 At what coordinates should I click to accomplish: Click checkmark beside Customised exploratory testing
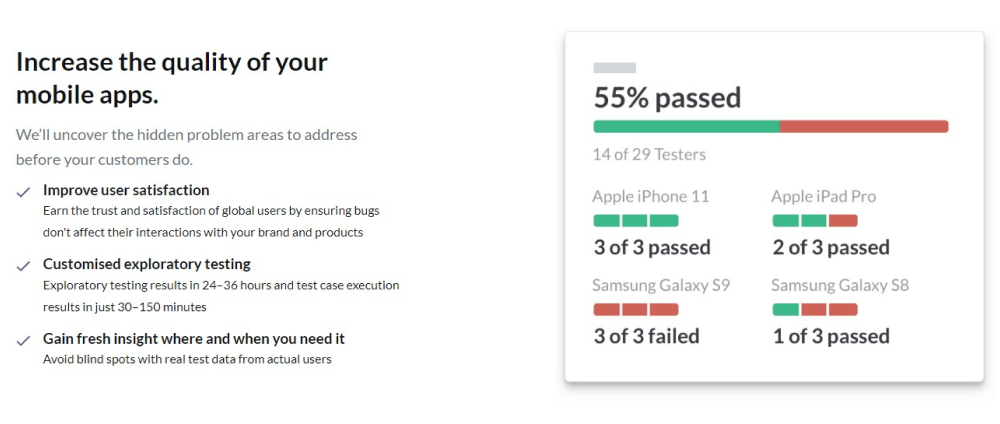coord(23,266)
